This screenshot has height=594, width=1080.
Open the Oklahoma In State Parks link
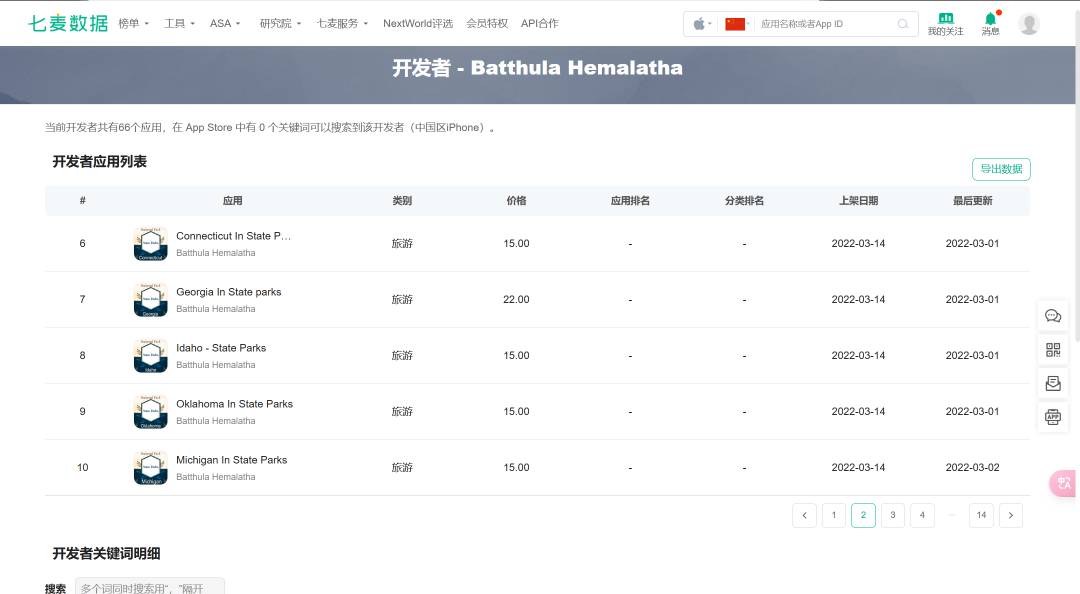(x=234, y=404)
